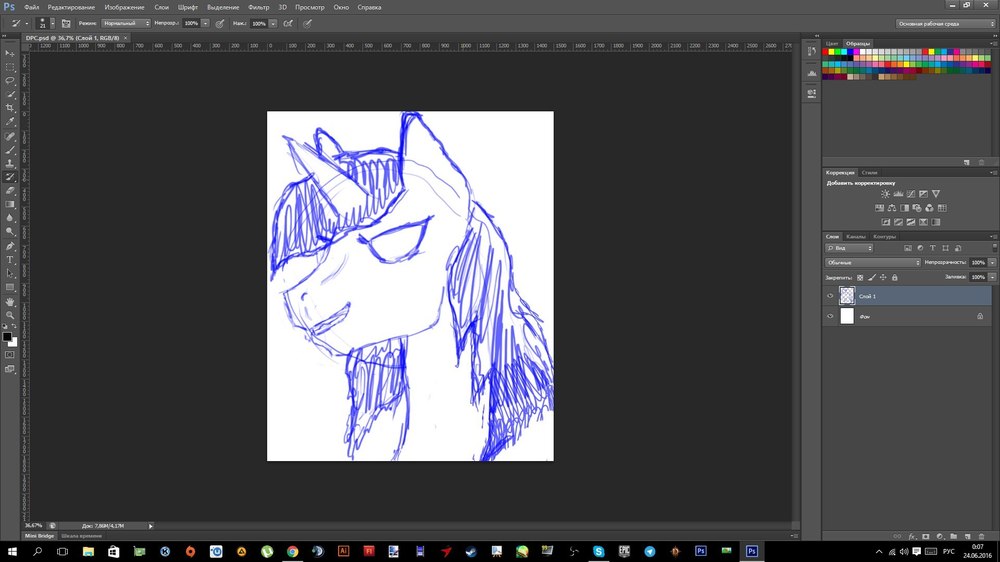This screenshot has width=1000, height=562.
Task: Click the foreground color swatch
Action: click(x=7, y=337)
